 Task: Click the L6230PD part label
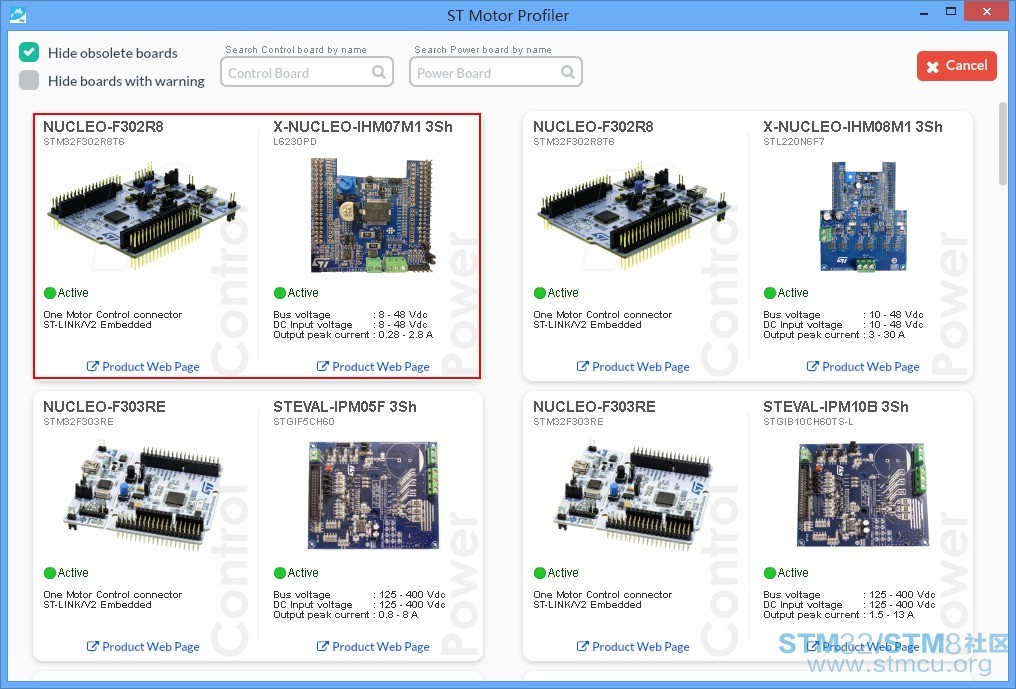(295, 142)
